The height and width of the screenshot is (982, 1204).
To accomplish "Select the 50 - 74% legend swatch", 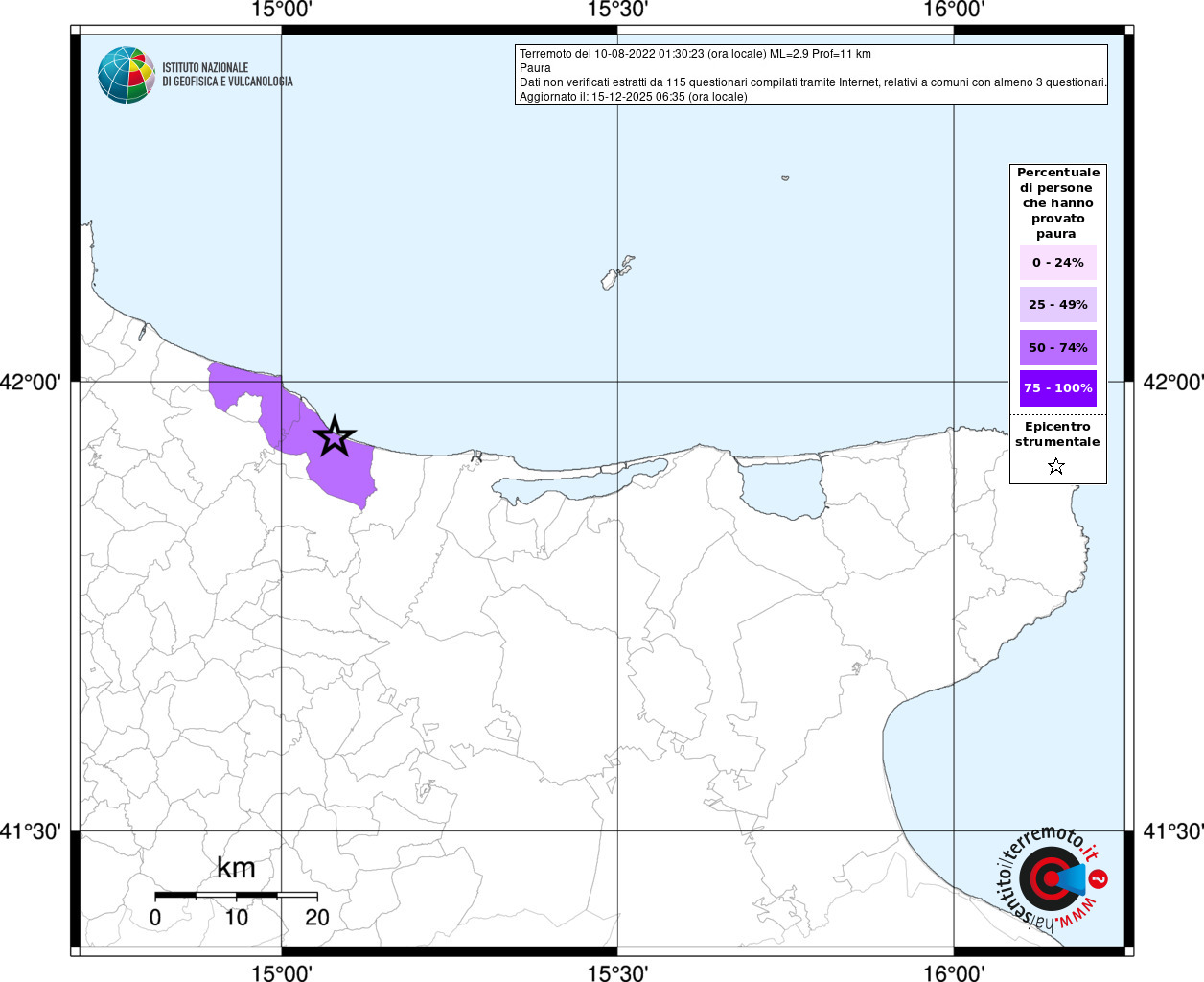I will (x=1058, y=347).
